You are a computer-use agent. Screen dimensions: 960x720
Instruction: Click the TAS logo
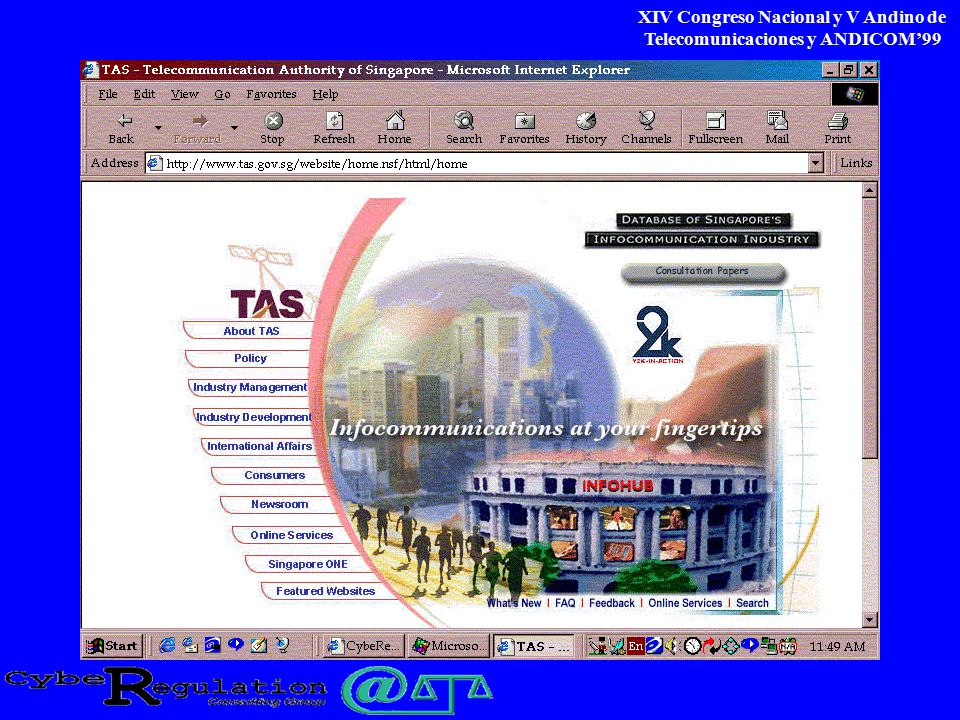pyautogui.click(x=267, y=304)
